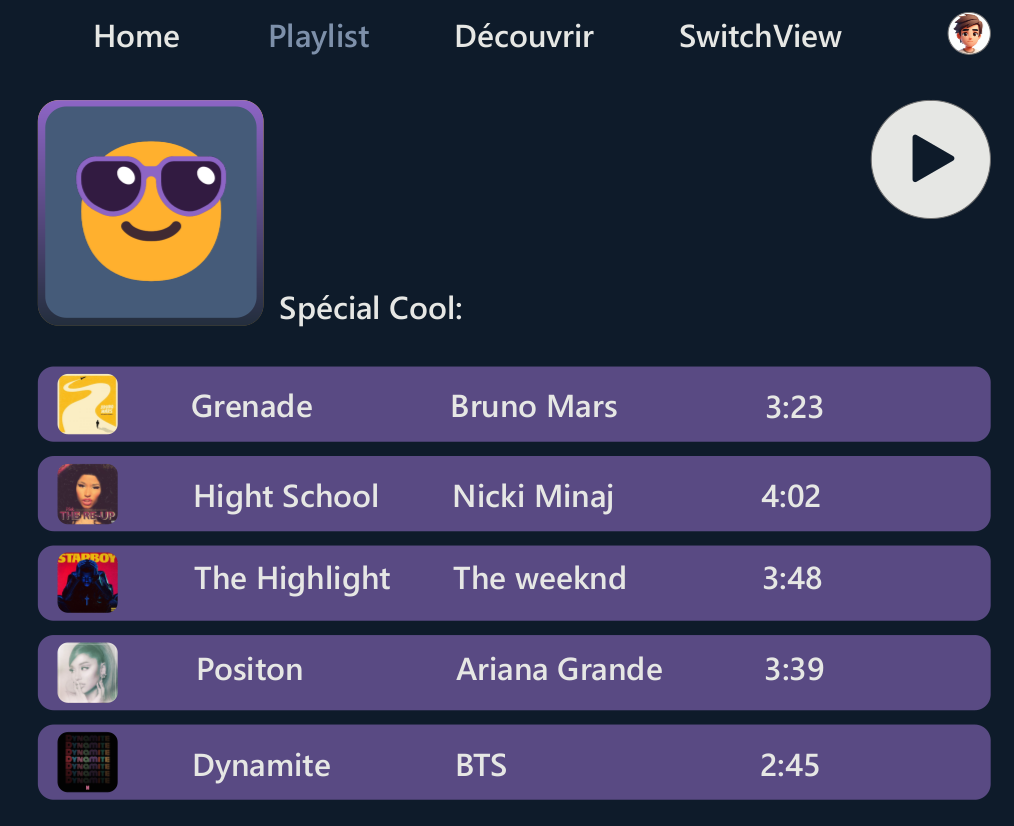Click the Starboy album cover
Image resolution: width=1014 pixels, height=826 pixels.
pyautogui.click(x=88, y=583)
